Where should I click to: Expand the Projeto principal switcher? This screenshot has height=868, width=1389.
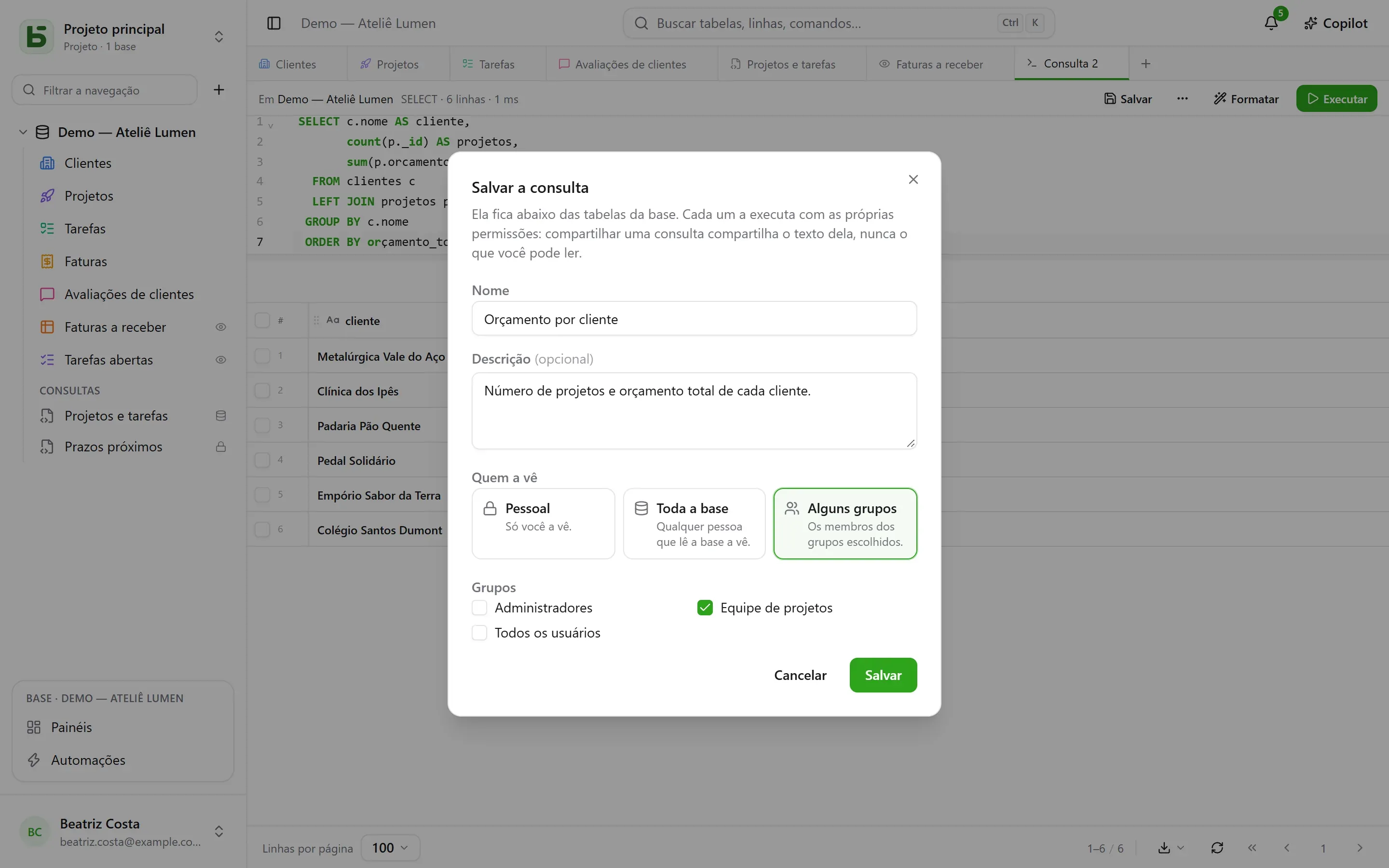click(x=218, y=37)
